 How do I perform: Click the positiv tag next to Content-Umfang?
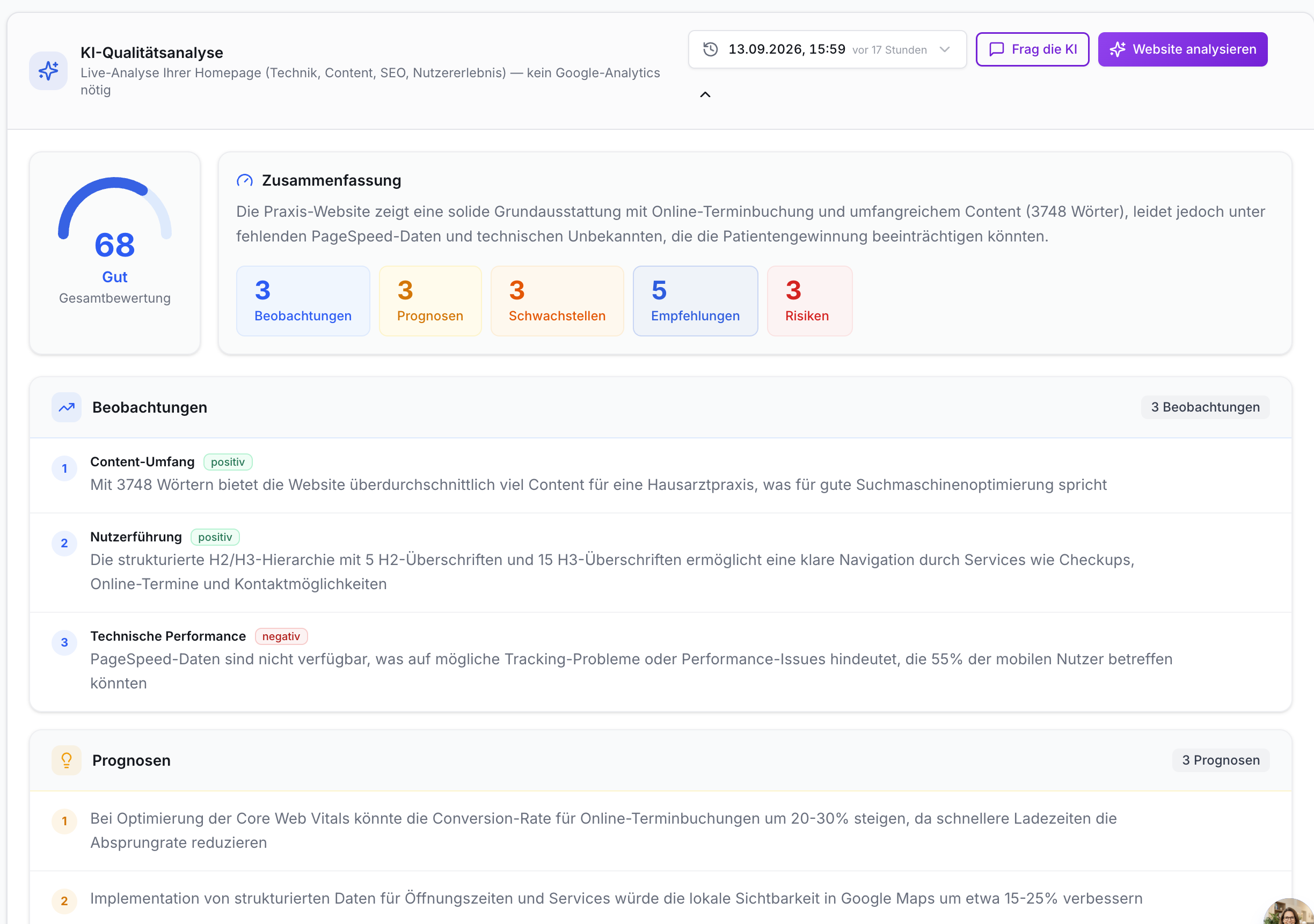click(x=228, y=463)
